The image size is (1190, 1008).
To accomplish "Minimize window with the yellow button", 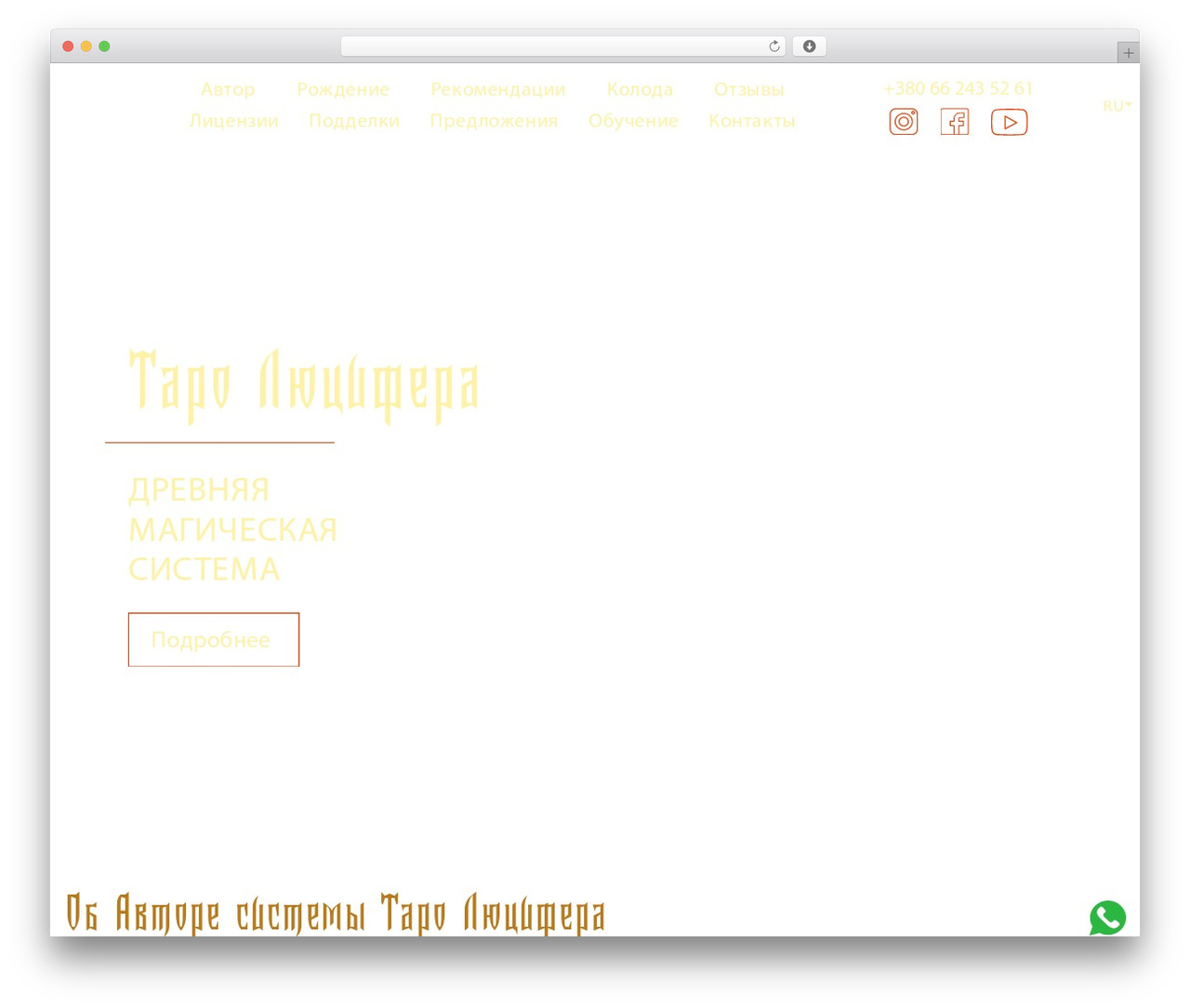I will click(x=86, y=46).
